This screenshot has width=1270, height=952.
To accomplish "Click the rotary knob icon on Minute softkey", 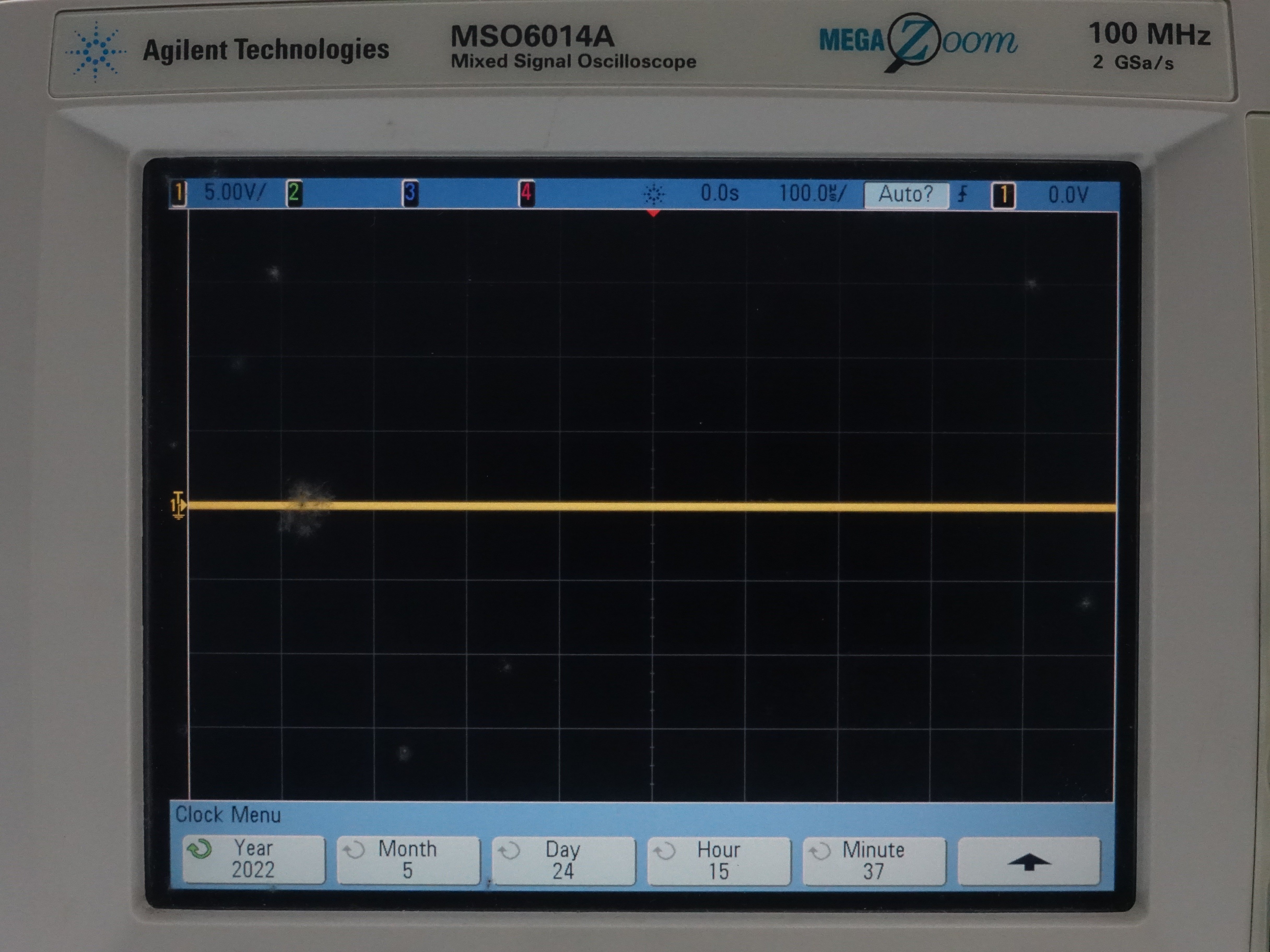I will click(819, 851).
